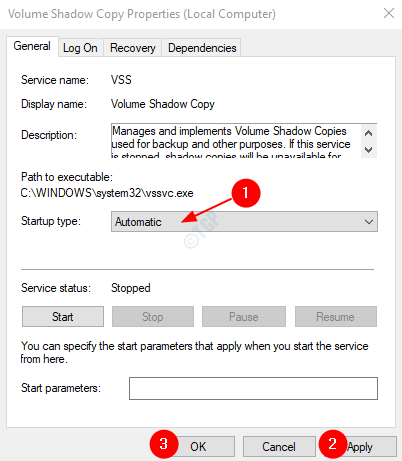Close the Volume Shadow Copy Properties dialog
This screenshot has height=461, width=402.
[x=389, y=14]
